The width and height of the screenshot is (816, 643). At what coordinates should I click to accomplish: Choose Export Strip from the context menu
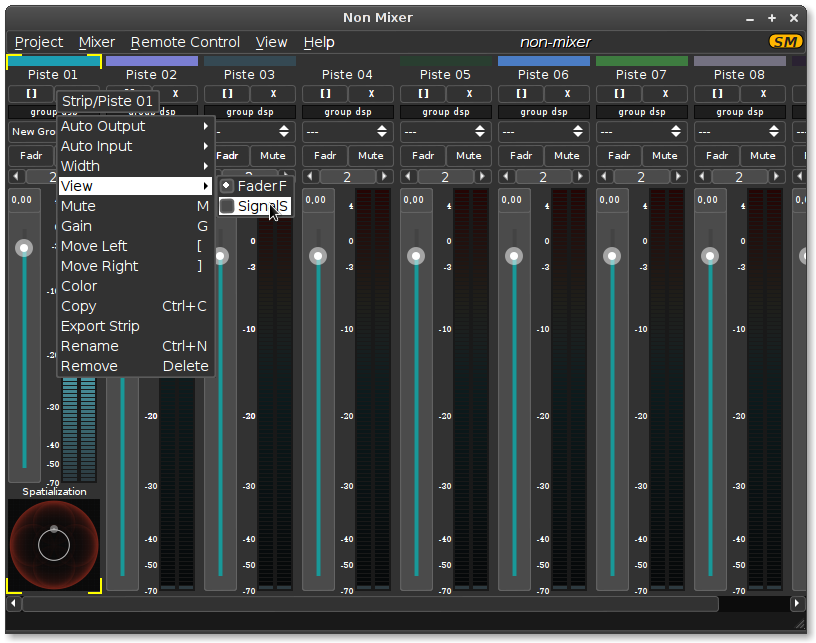click(x=100, y=326)
